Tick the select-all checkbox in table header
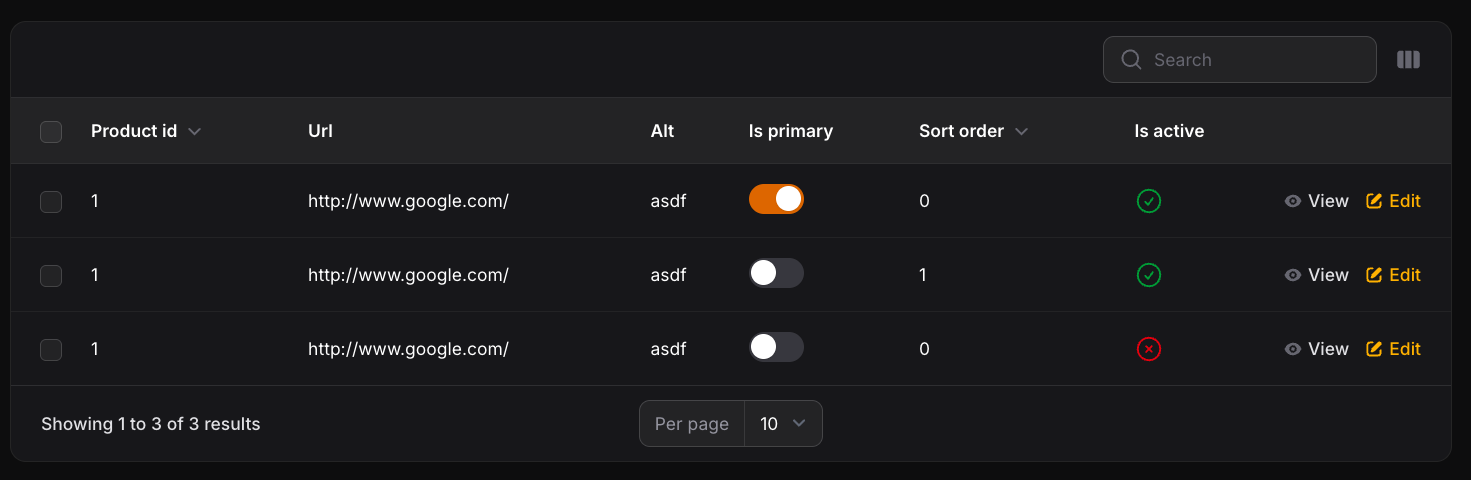Viewport: 1471px width, 480px height. coord(51,132)
